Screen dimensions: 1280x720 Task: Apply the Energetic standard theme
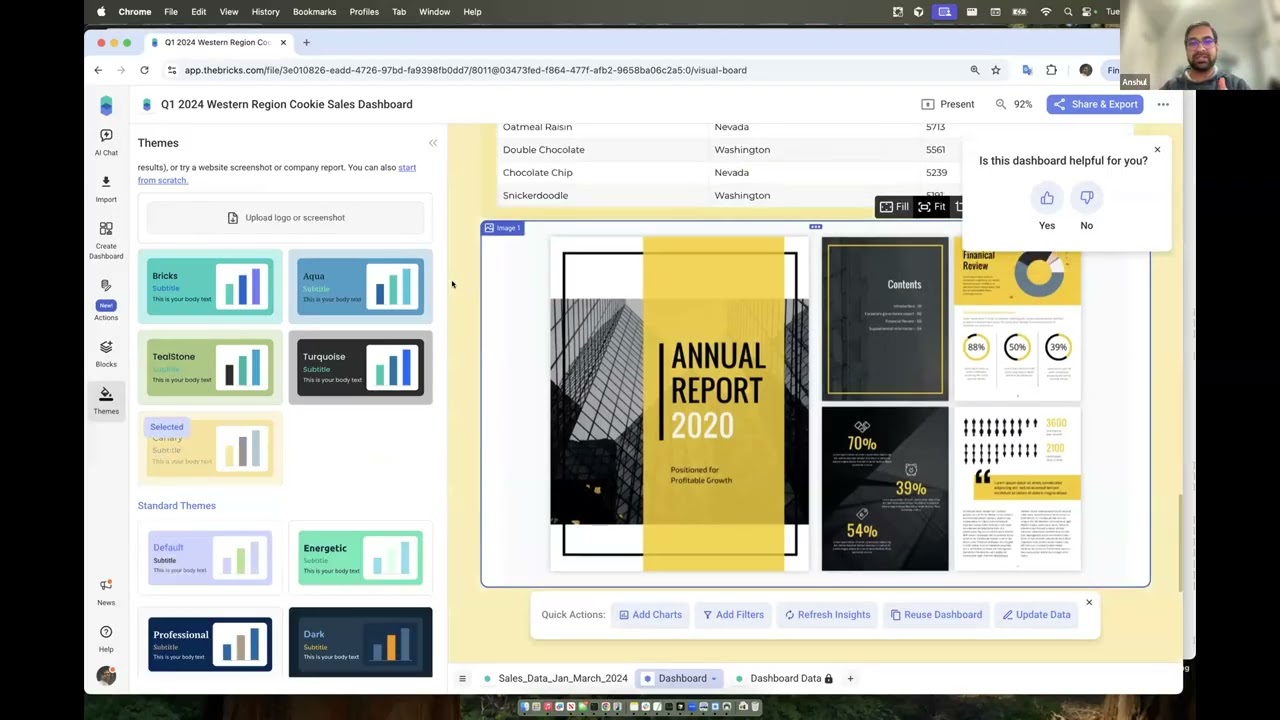pyautogui.click(x=361, y=558)
